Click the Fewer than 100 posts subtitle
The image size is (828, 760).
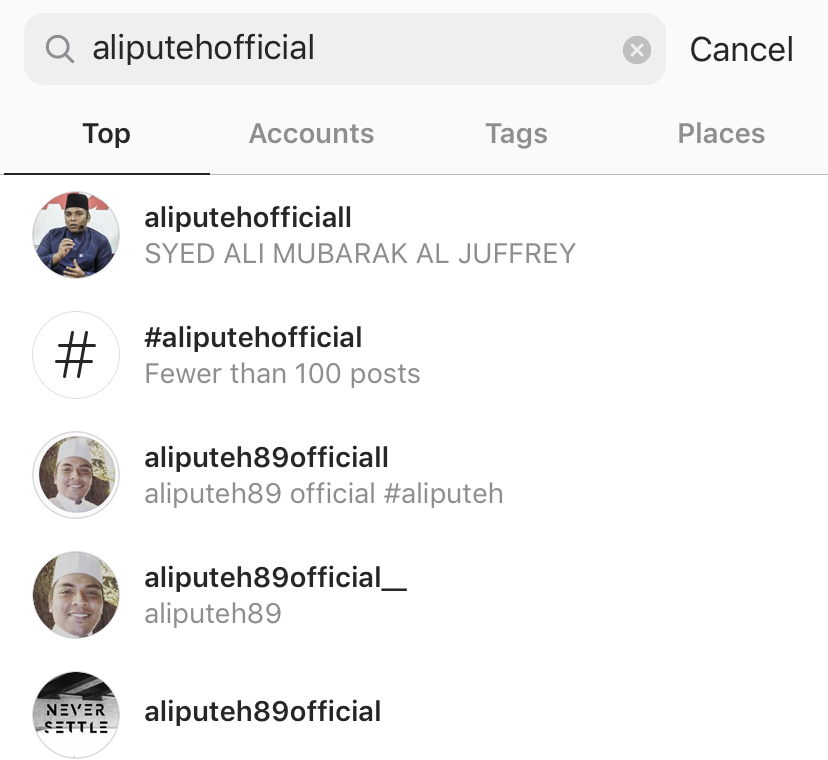[282, 374]
